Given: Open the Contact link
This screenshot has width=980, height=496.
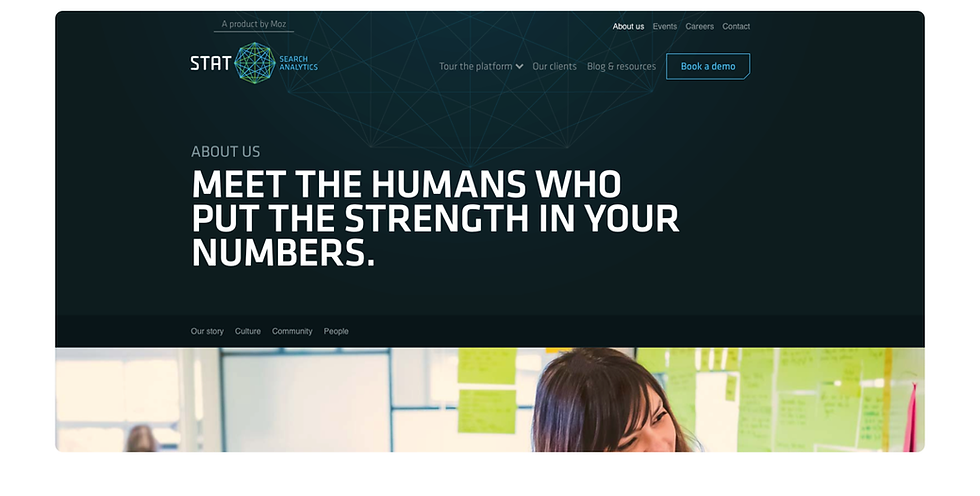Looking at the screenshot, I should (736, 26).
